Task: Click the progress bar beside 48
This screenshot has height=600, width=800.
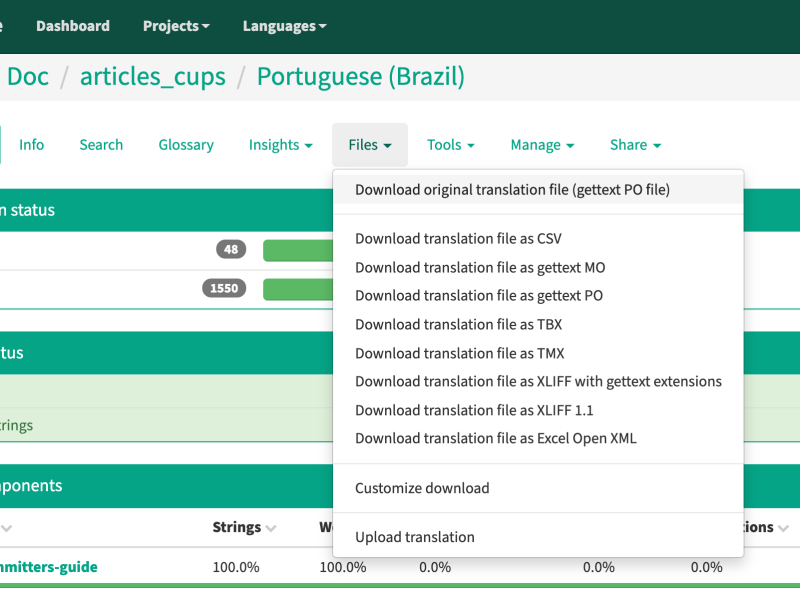Action: pos(298,251)
